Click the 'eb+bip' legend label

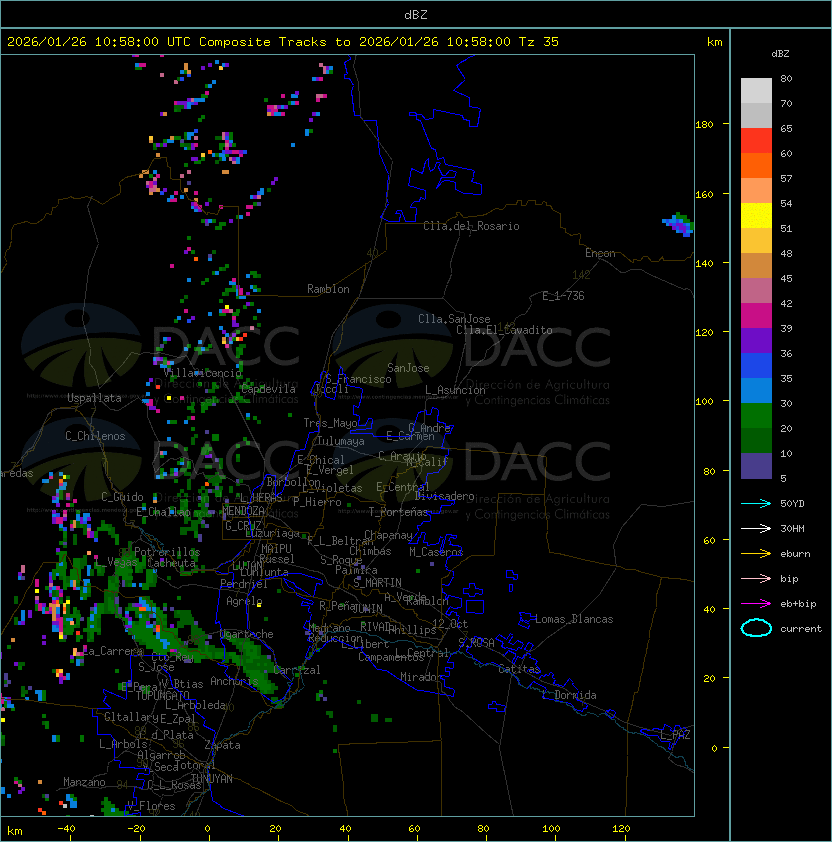coord(798,604)
